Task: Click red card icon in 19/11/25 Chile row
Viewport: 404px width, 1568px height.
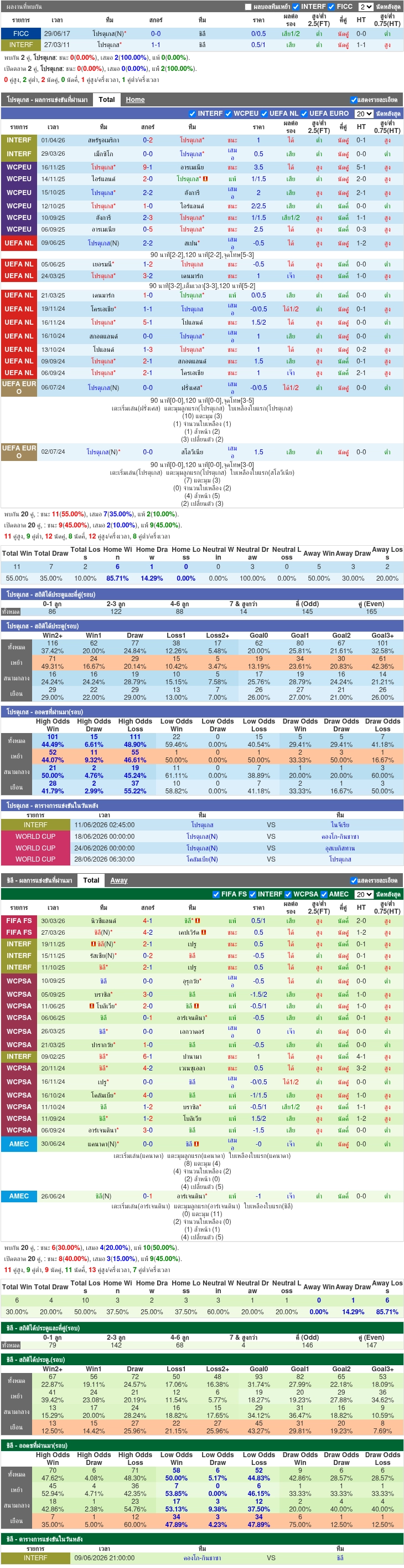Action: tap(93, 944)
